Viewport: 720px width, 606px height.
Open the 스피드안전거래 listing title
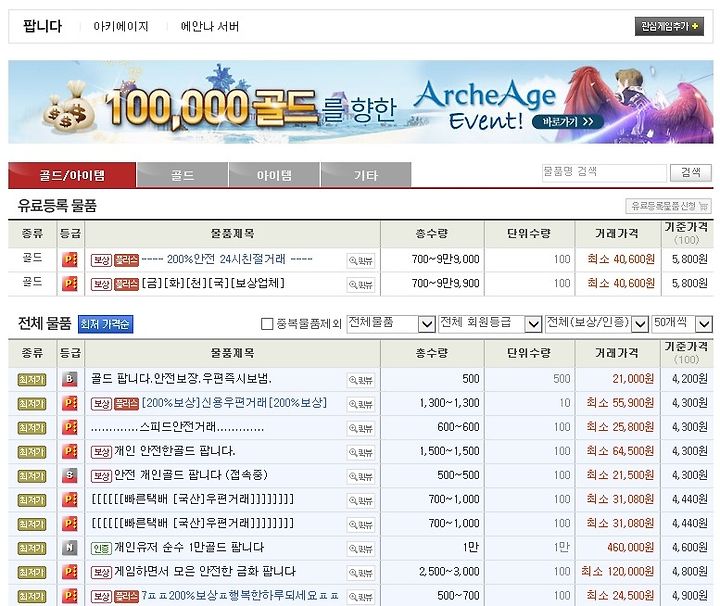pos(177,427)
